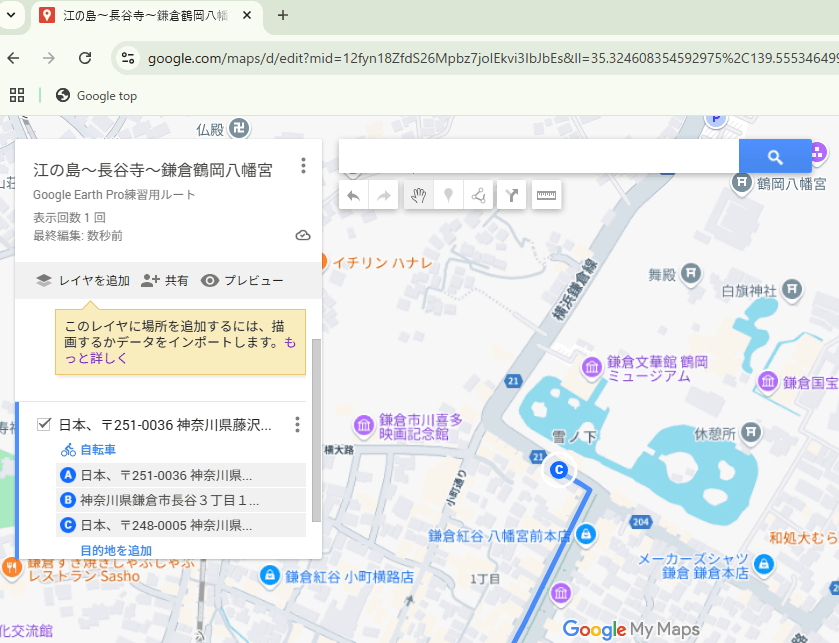
Task: Click the layer panel vertical scrollbar
Action: 316,430
